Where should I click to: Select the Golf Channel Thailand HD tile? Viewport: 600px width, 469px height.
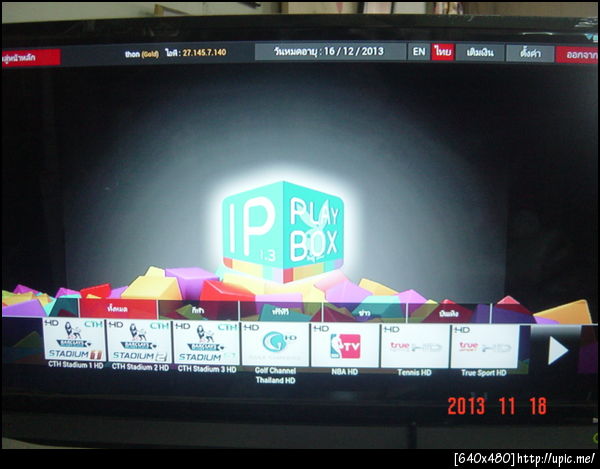(275, 344)
